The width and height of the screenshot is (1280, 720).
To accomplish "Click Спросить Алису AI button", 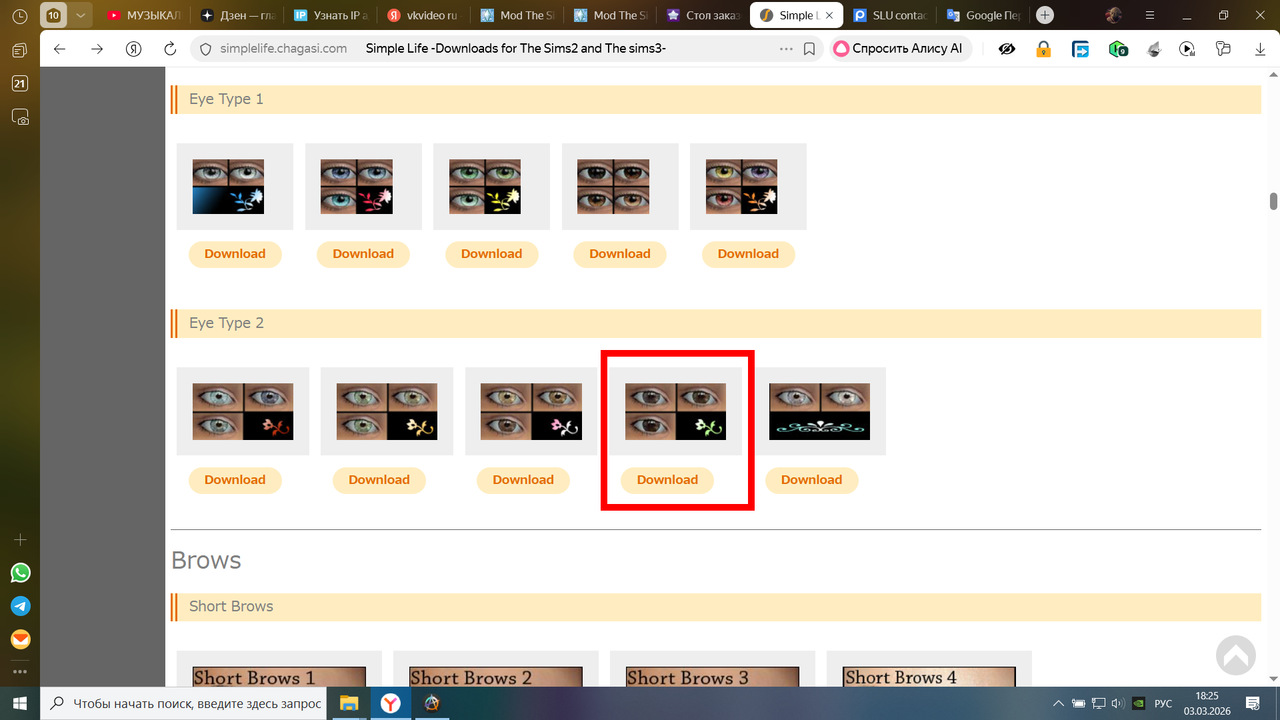I will point(899,49).
